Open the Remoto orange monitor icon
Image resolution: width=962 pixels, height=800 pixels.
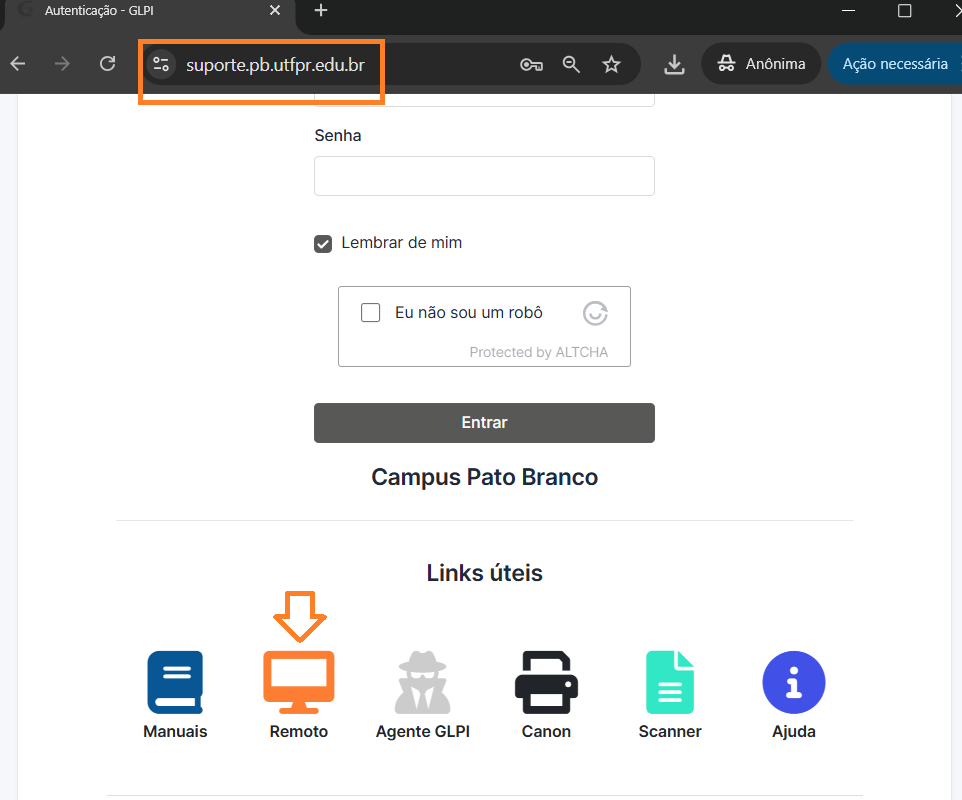click(299, 682)
